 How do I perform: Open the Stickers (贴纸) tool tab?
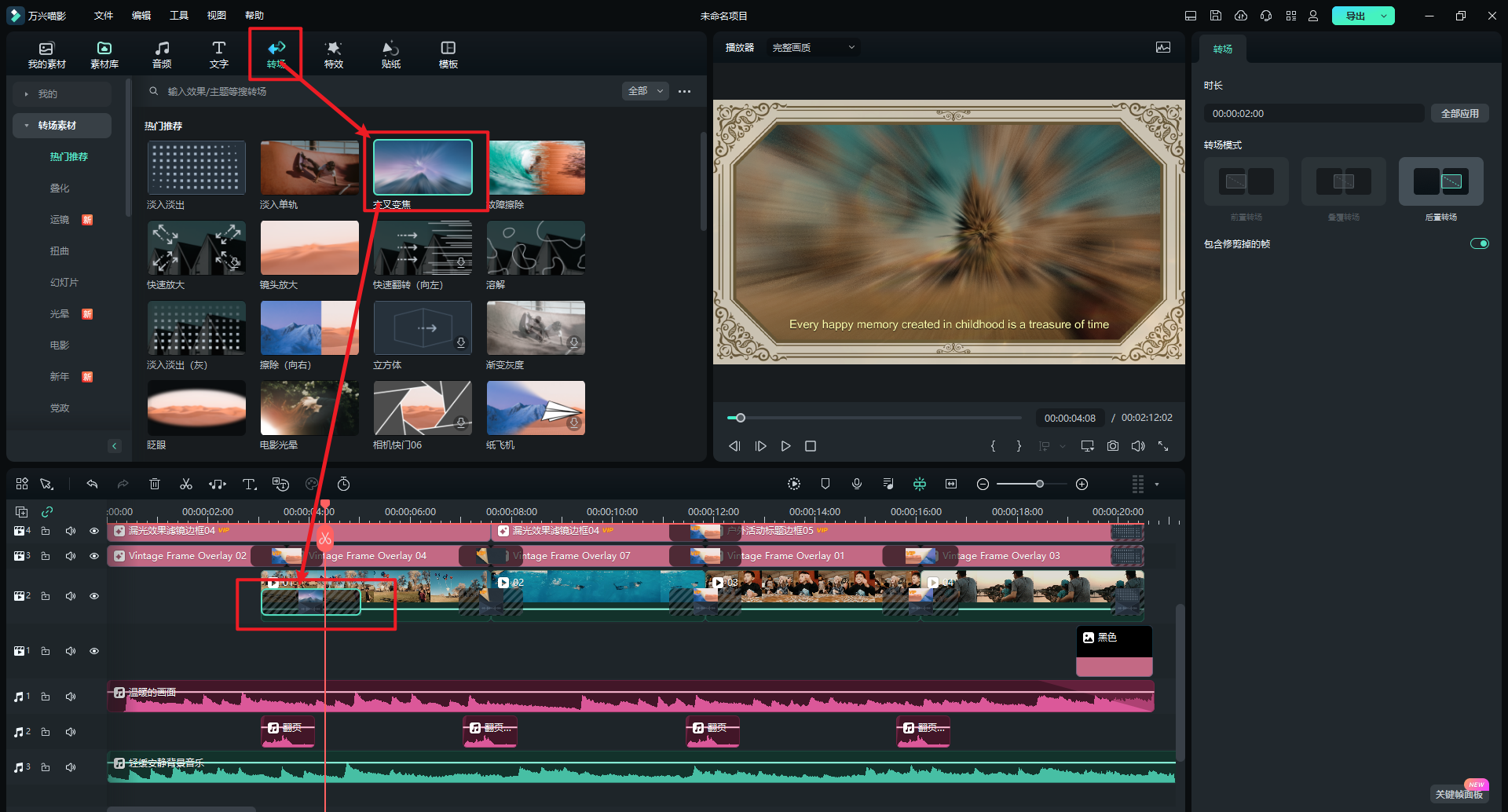390,54
